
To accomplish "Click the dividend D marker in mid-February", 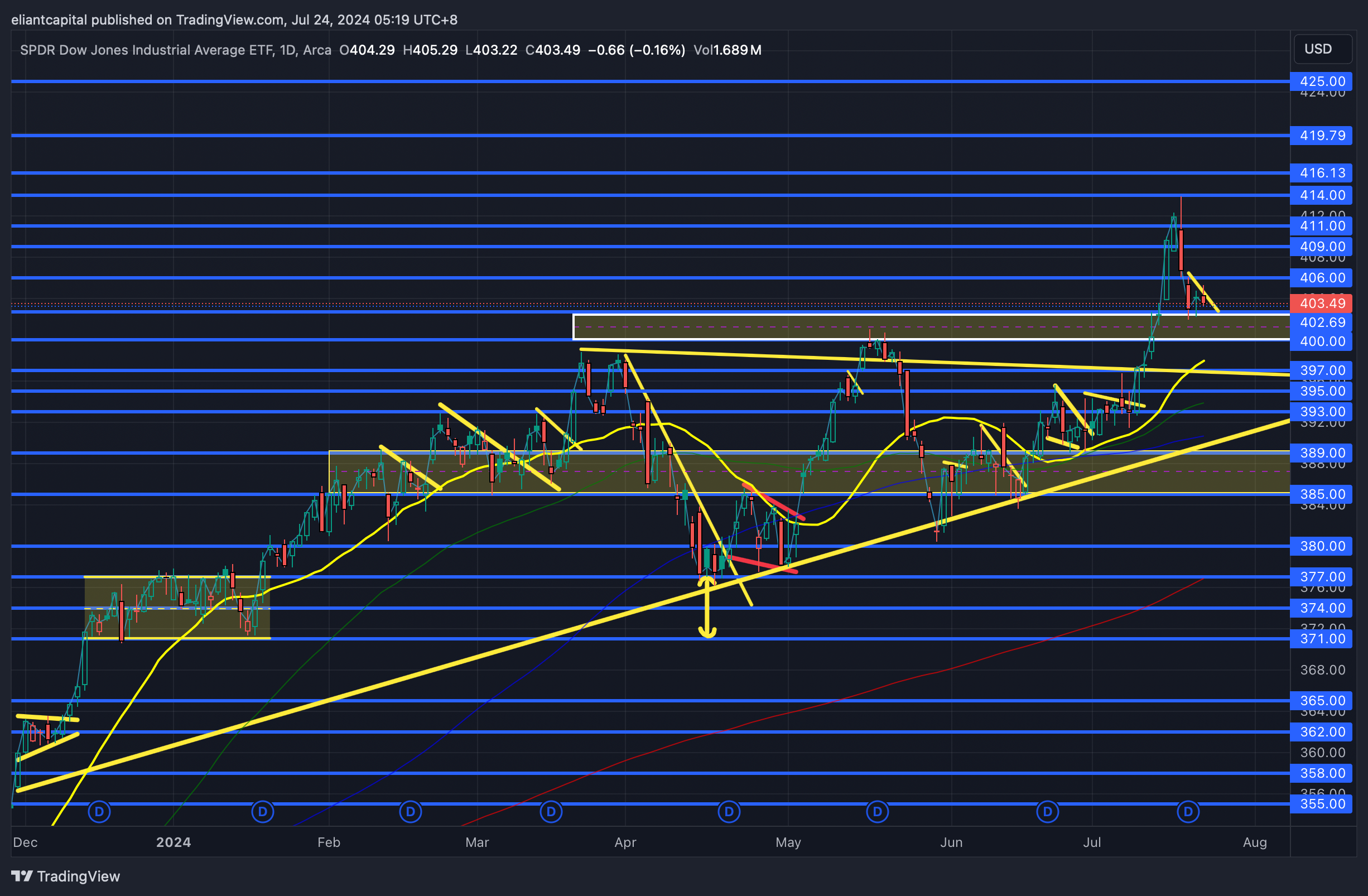I will pyautogui.click(x=411, y=812).
